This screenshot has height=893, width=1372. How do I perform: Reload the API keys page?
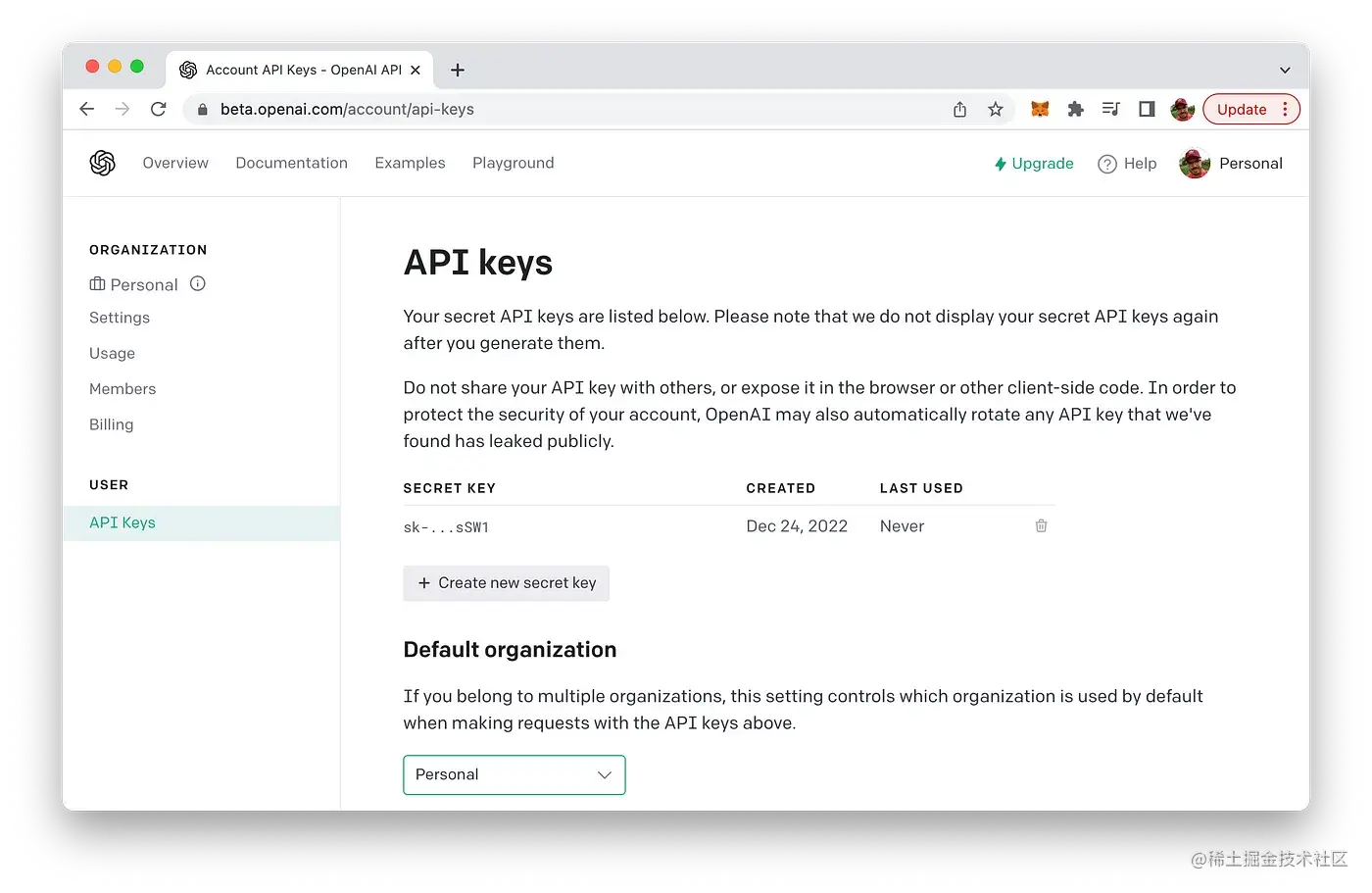[158, 109]
